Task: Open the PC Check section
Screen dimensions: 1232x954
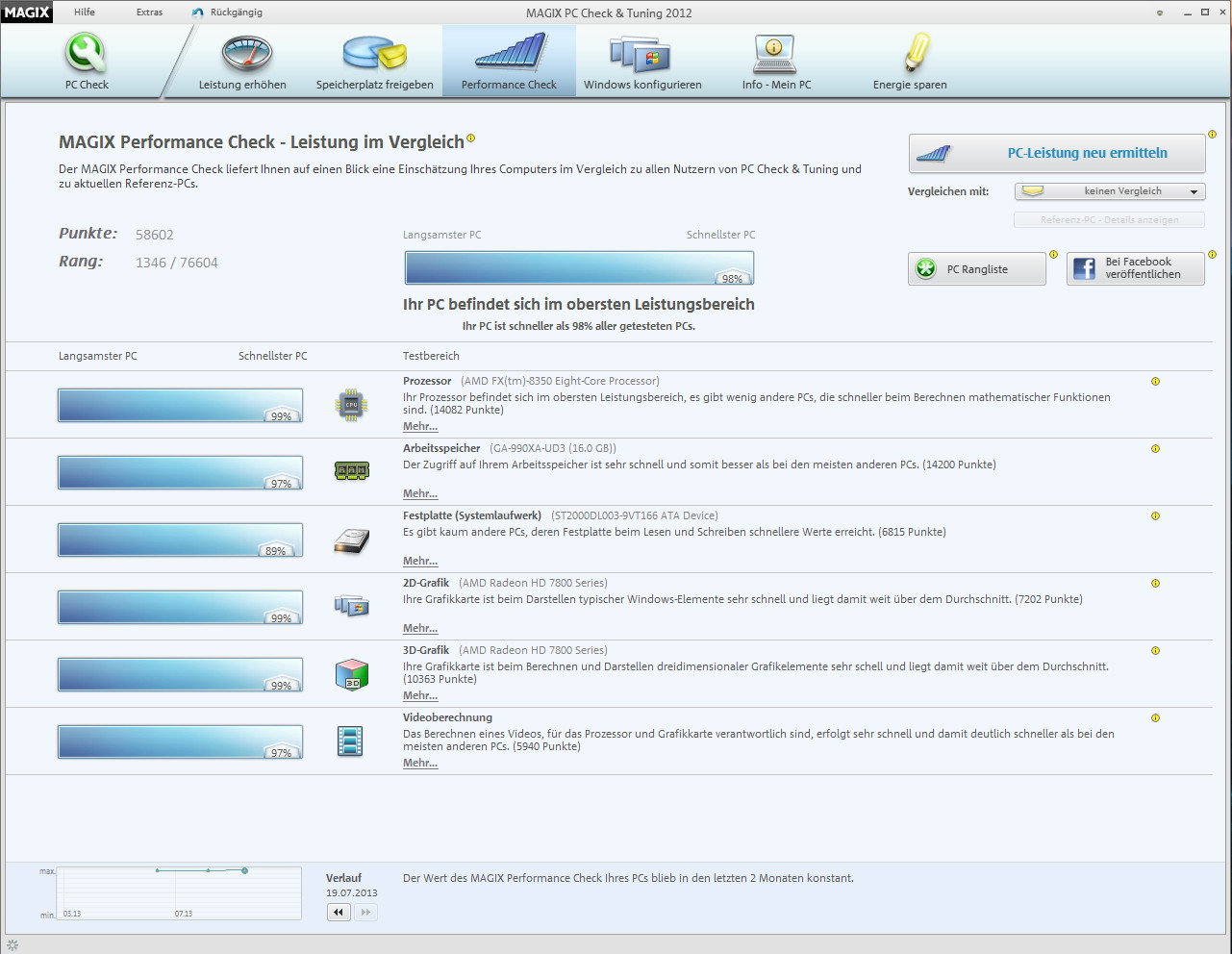Action: 87,62
